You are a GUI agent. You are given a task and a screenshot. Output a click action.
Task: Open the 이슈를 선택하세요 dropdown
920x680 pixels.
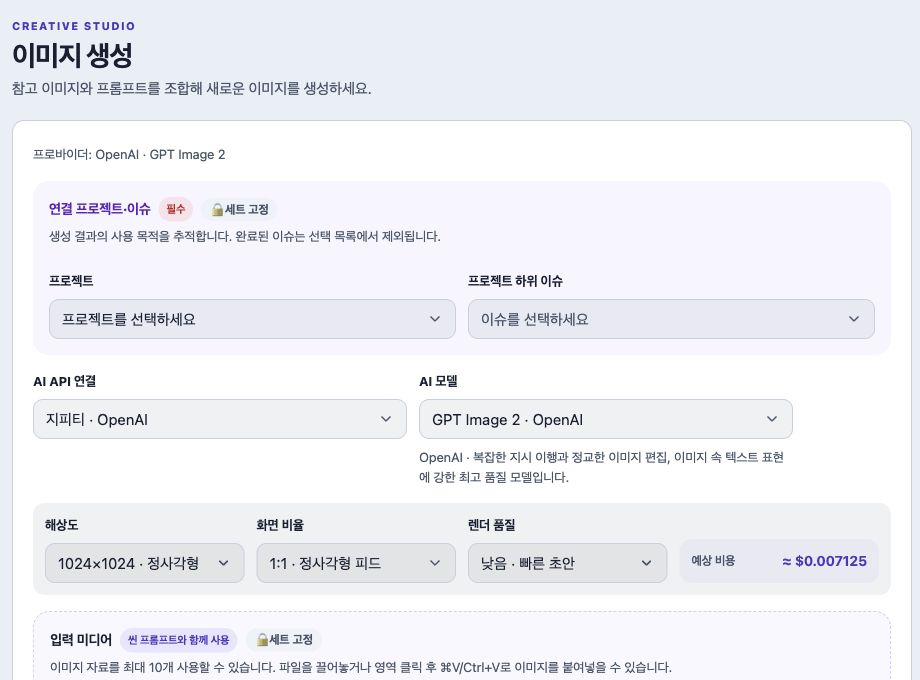click(x=671, y=319)
